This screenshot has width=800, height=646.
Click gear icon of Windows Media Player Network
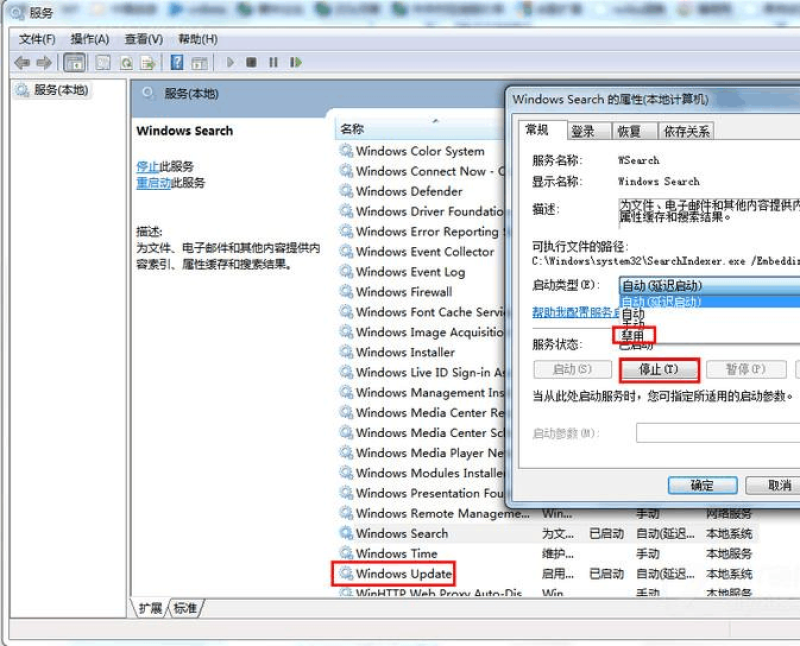[x=346, y=452]
